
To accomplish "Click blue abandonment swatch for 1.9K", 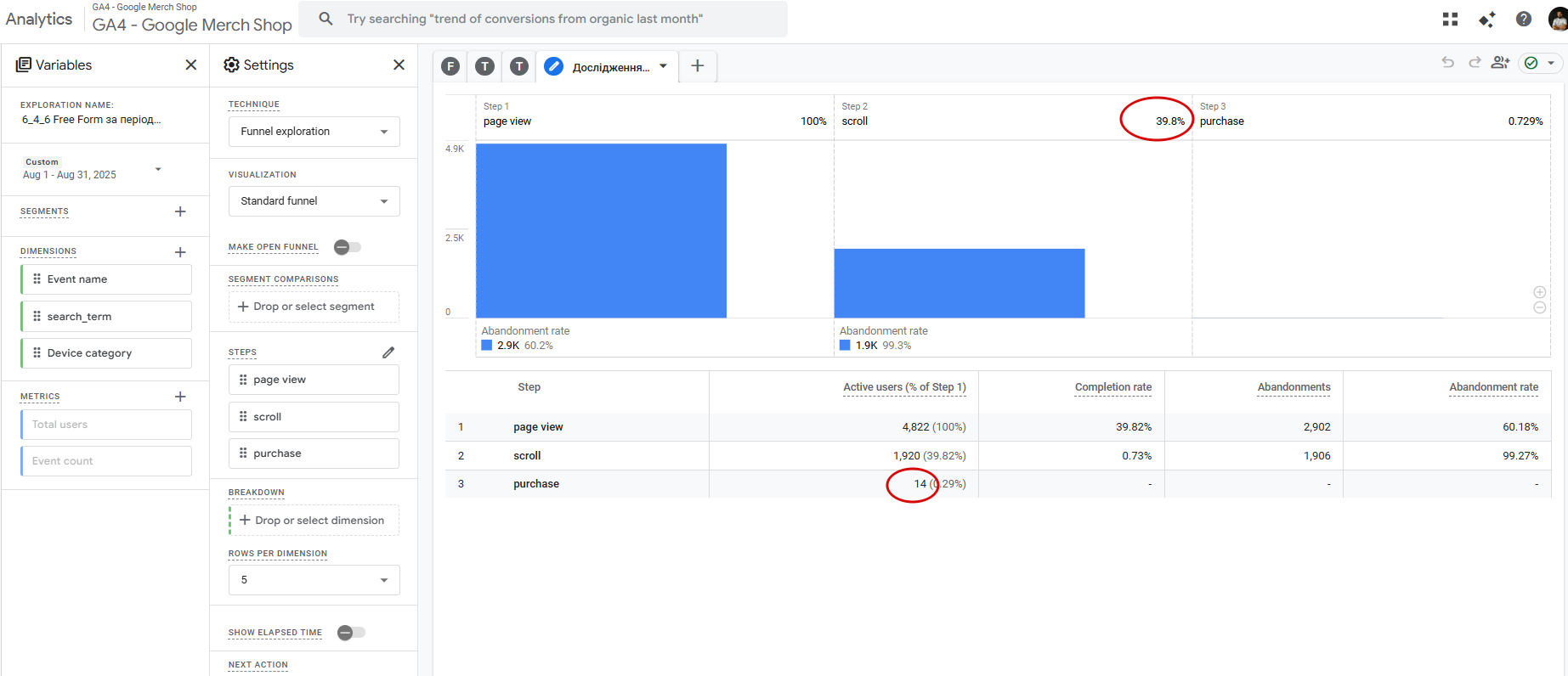I will click(x=845, y=346).
